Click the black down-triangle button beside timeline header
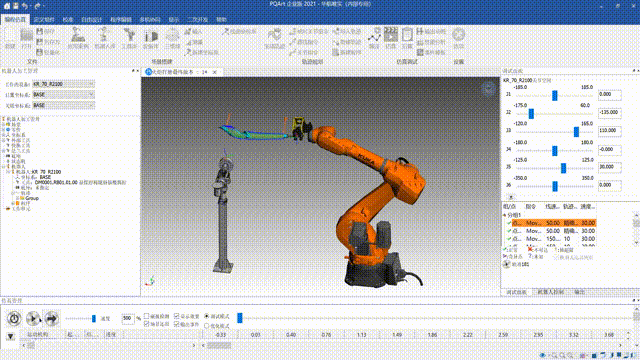This screenshot has width=640, height=360. point(11,336)
